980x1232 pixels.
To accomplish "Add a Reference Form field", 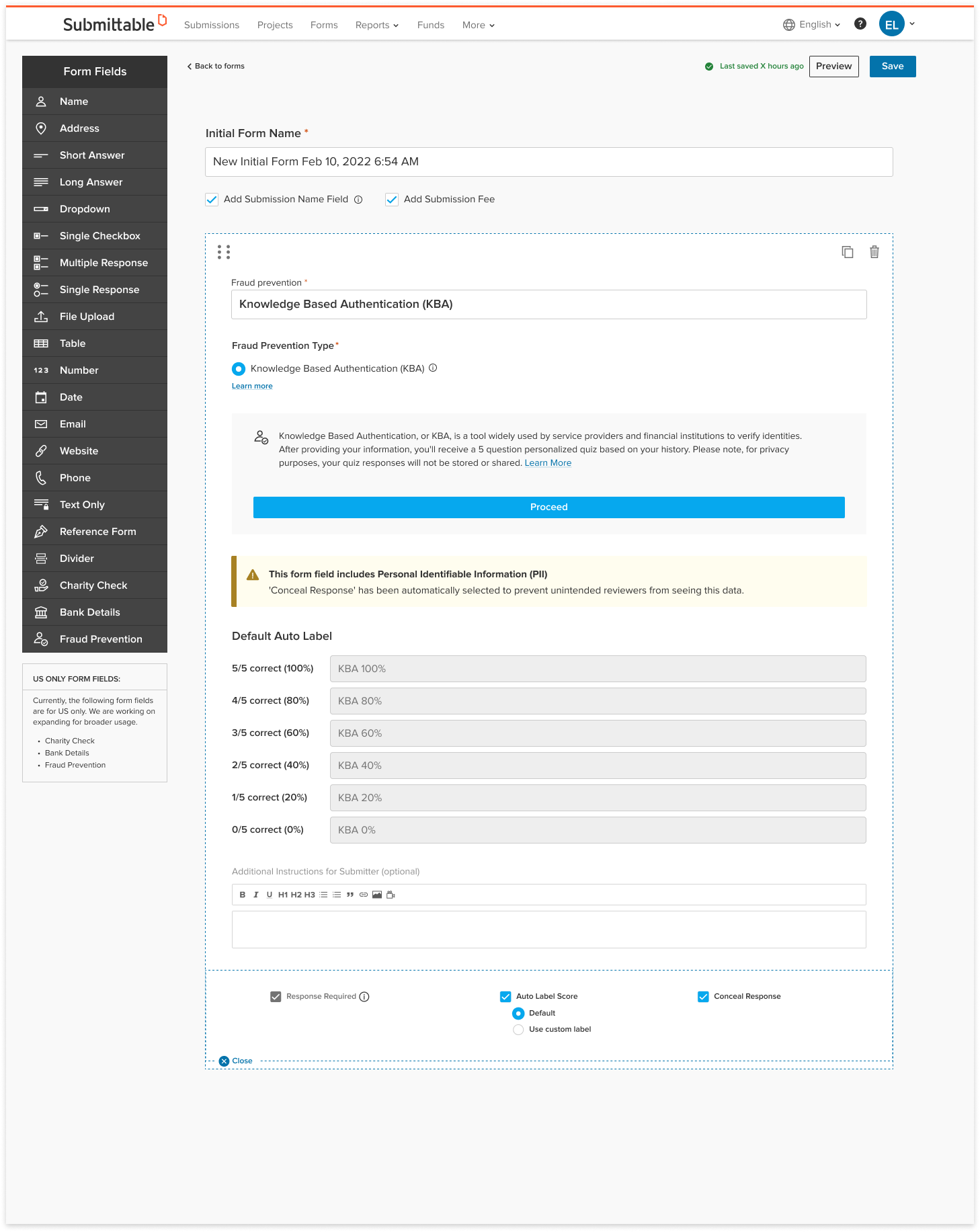I will pos(95,532).
